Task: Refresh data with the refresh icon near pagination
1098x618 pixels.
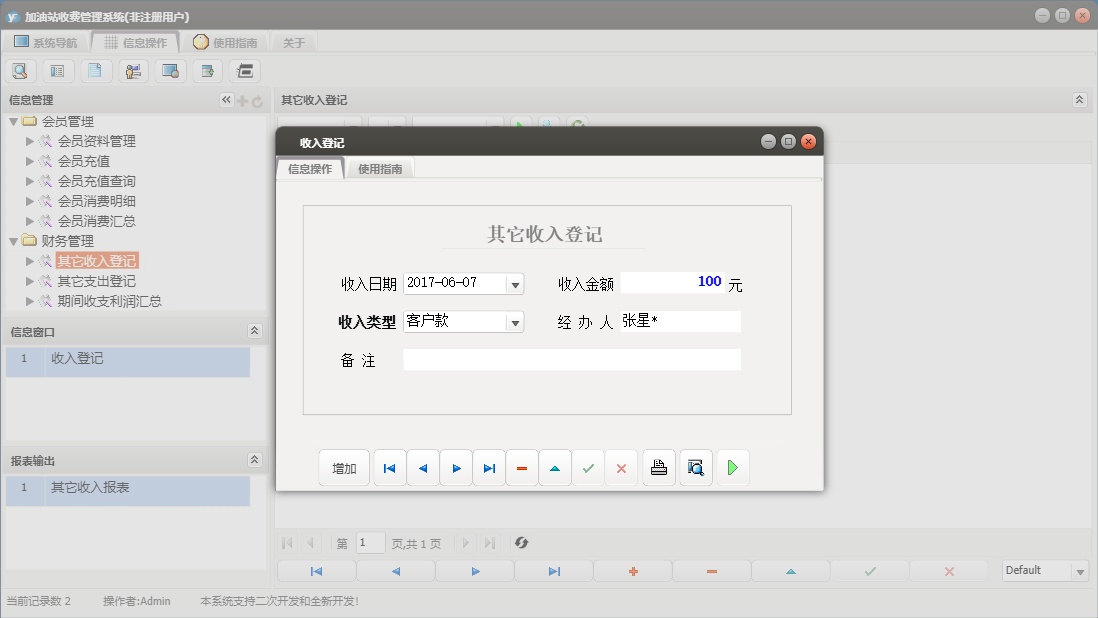Action: coord(520,543)
